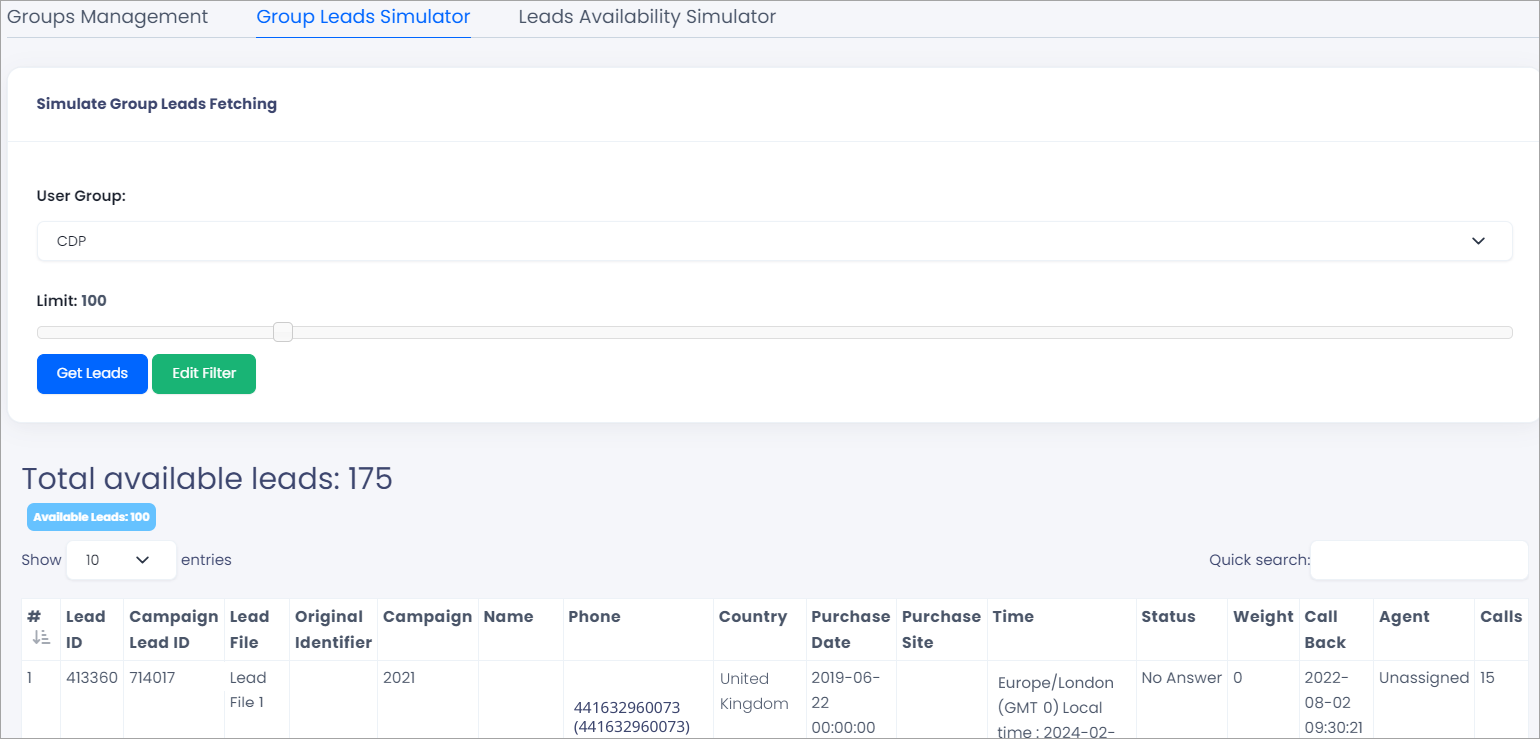Click the Total available leads: 175 heading
Image resolution: width=1540 pixels, height=739 pixels.
[x=207, y=479]
